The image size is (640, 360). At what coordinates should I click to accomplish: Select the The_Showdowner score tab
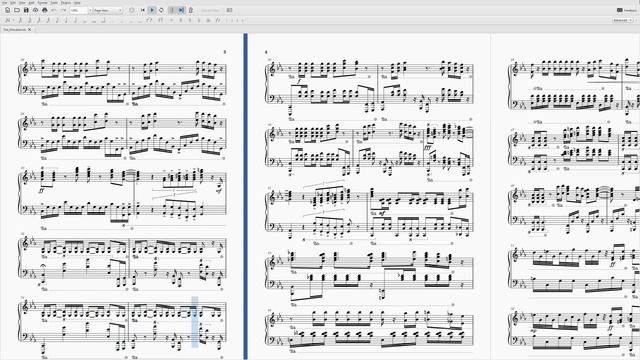point(15,29)
